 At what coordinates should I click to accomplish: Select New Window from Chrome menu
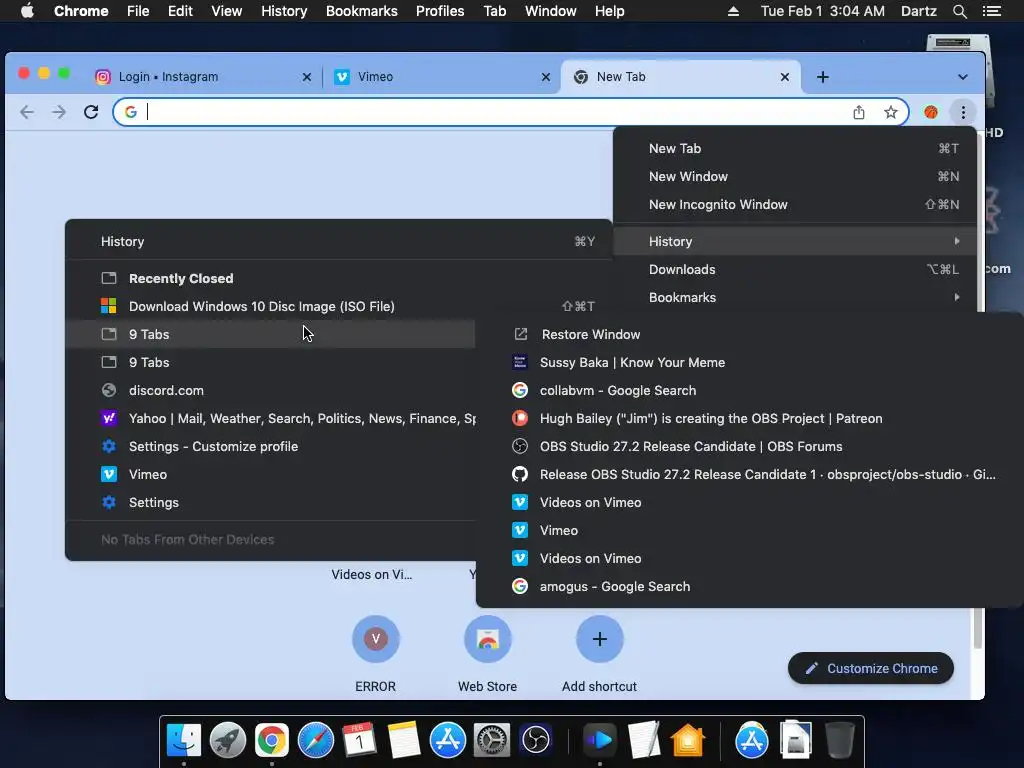click(795, 176)
